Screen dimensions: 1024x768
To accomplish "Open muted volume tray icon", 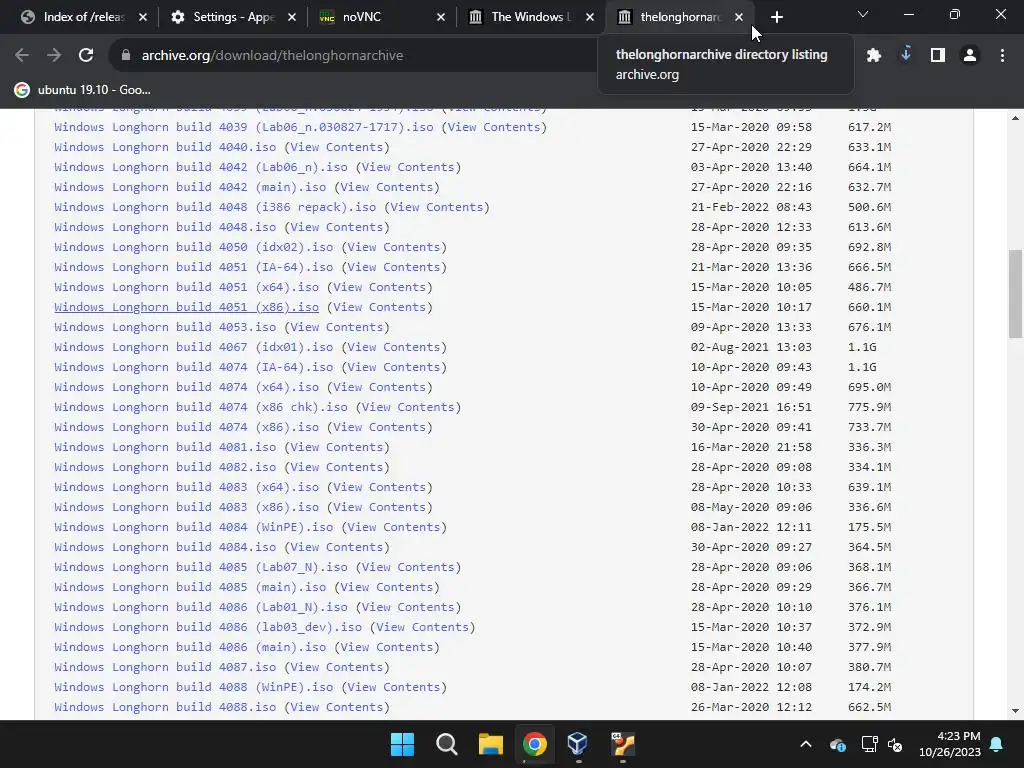I will pos(895,744).
